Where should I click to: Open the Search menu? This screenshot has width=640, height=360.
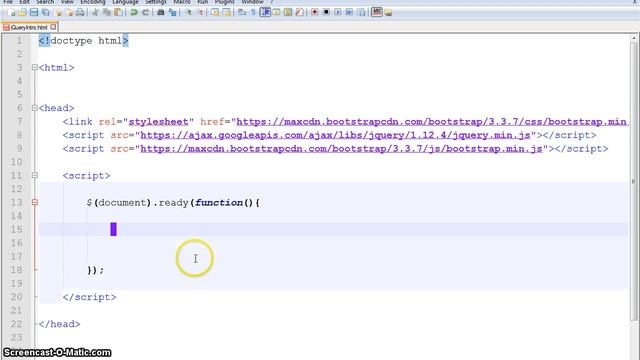tap(45, 2)
